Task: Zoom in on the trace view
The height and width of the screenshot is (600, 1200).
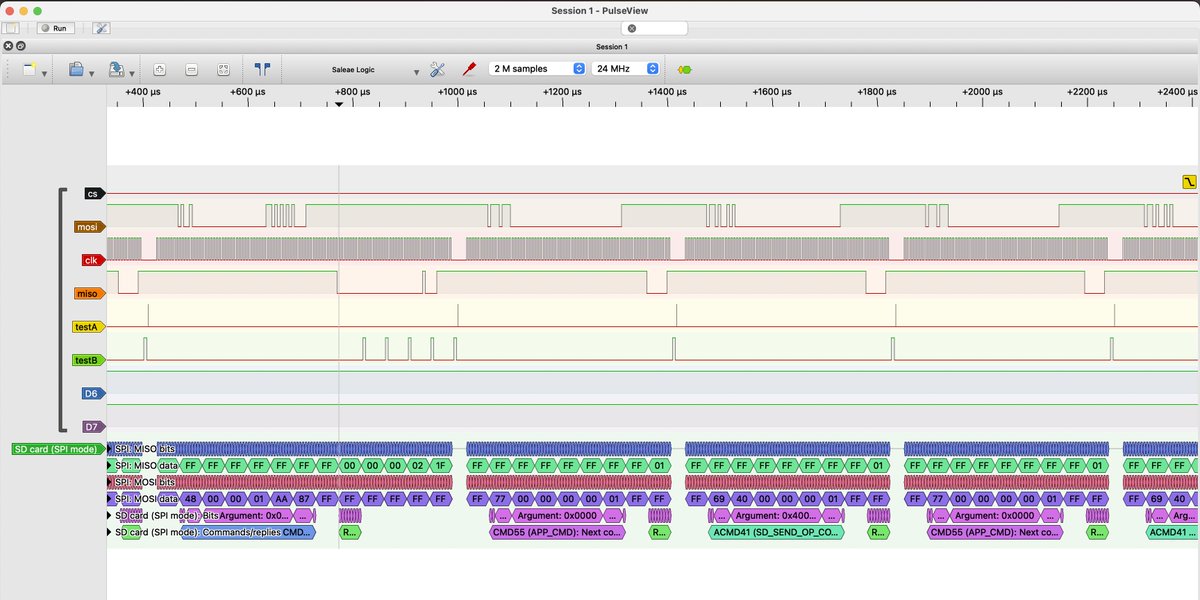Action: [159, 70]
